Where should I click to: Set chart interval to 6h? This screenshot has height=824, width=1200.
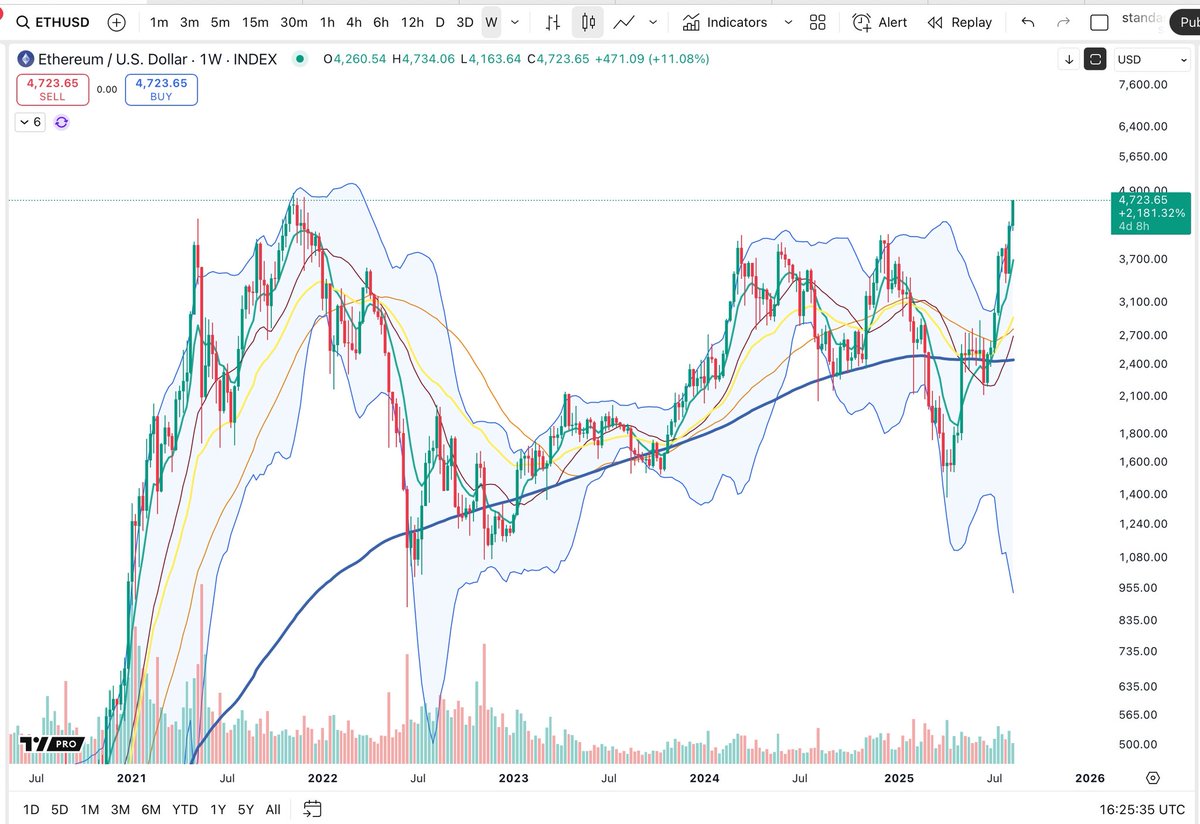pyautogui.click(x=381, y=22)
